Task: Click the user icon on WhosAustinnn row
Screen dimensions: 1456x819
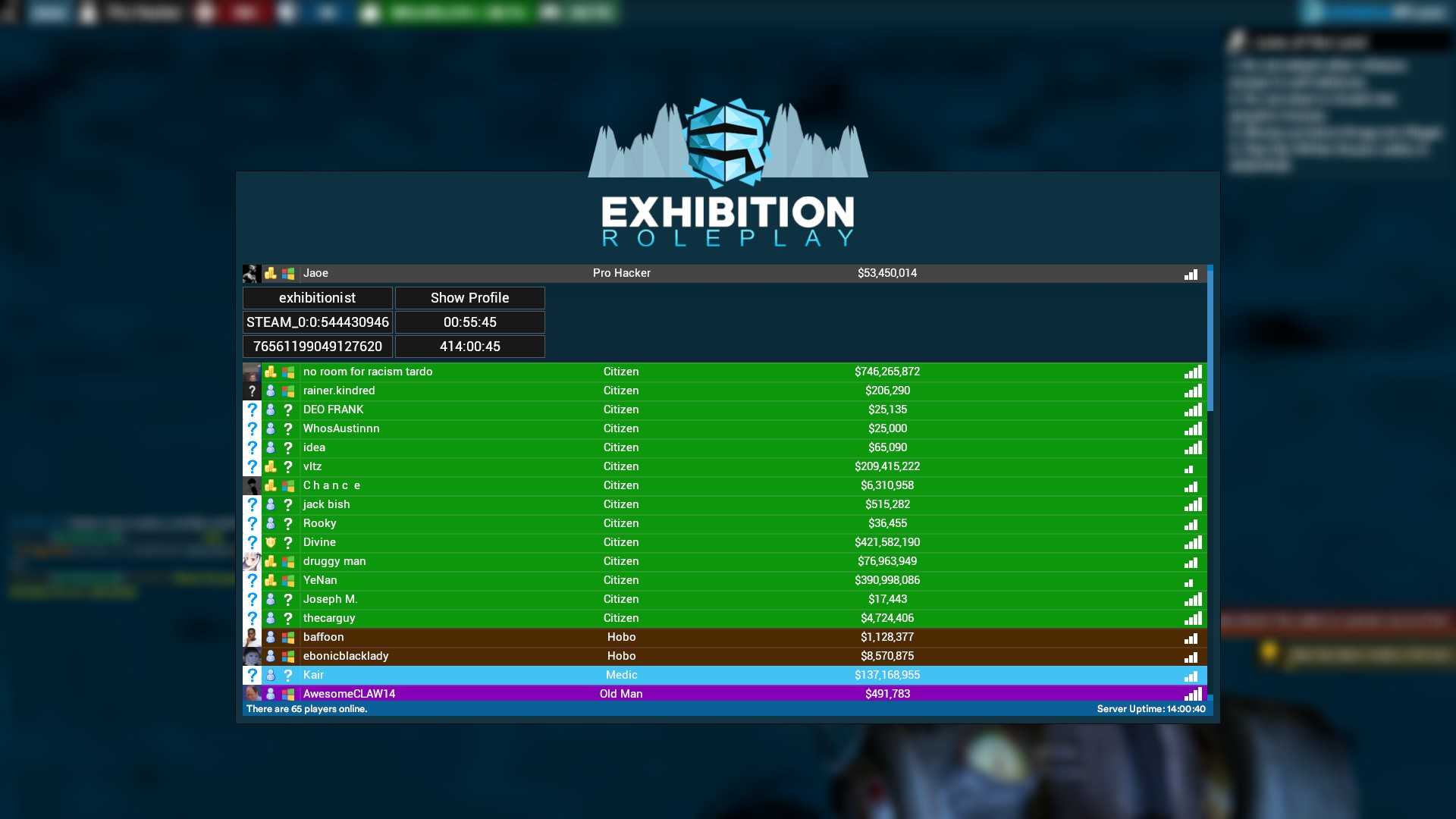Action: tap(271, 429)
